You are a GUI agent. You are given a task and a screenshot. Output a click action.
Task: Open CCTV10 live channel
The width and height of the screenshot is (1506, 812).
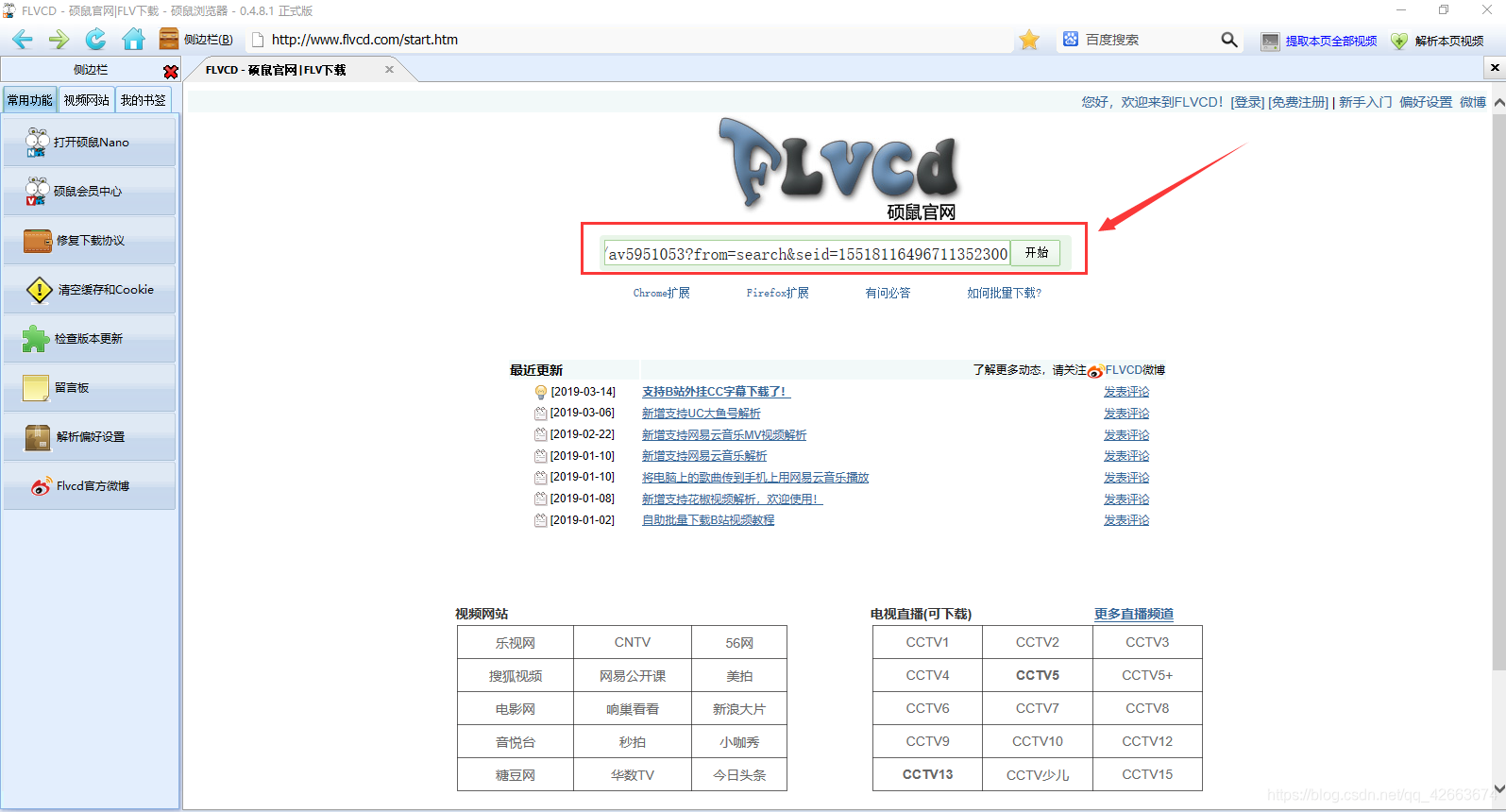(1038, 741)
